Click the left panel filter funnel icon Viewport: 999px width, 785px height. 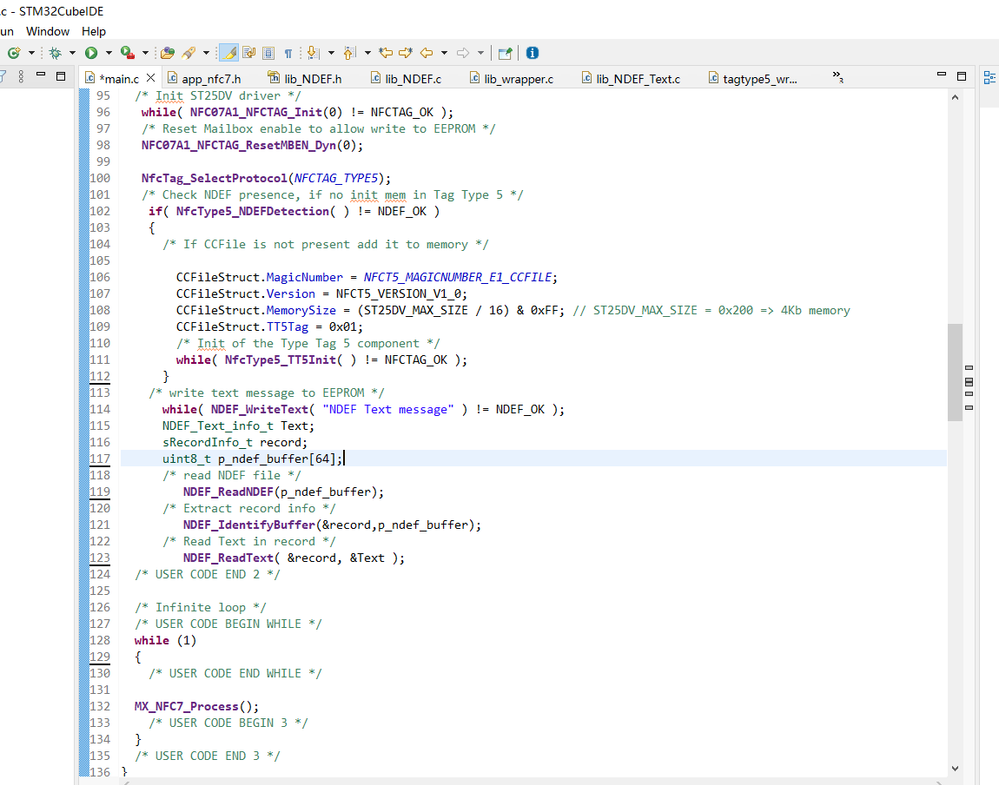pyautogui.click(x=3, y=76)
